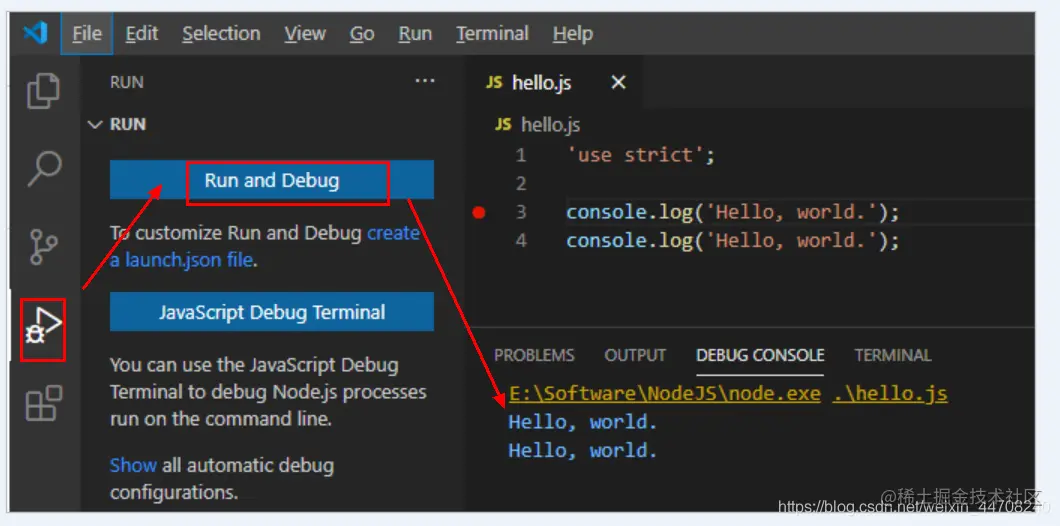Click the first Hello, world. console output
Screen dimensions: 1060x526
583,423
